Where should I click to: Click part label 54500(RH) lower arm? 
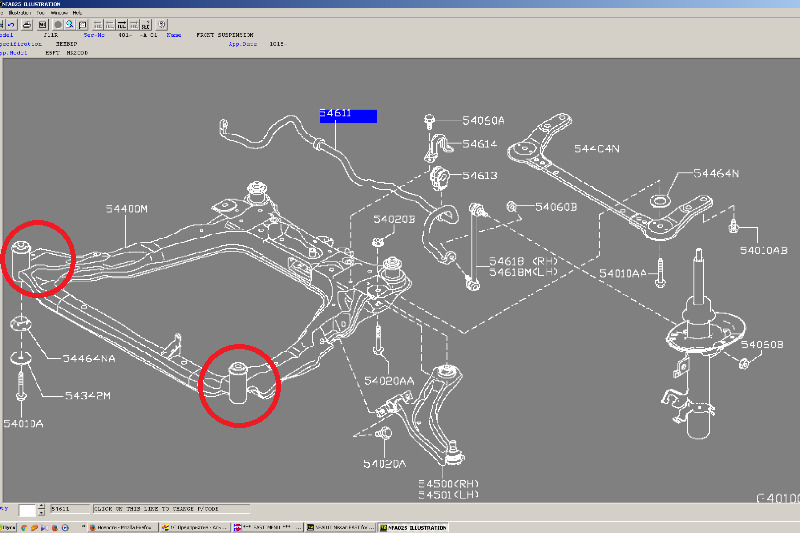pos(449,483)
